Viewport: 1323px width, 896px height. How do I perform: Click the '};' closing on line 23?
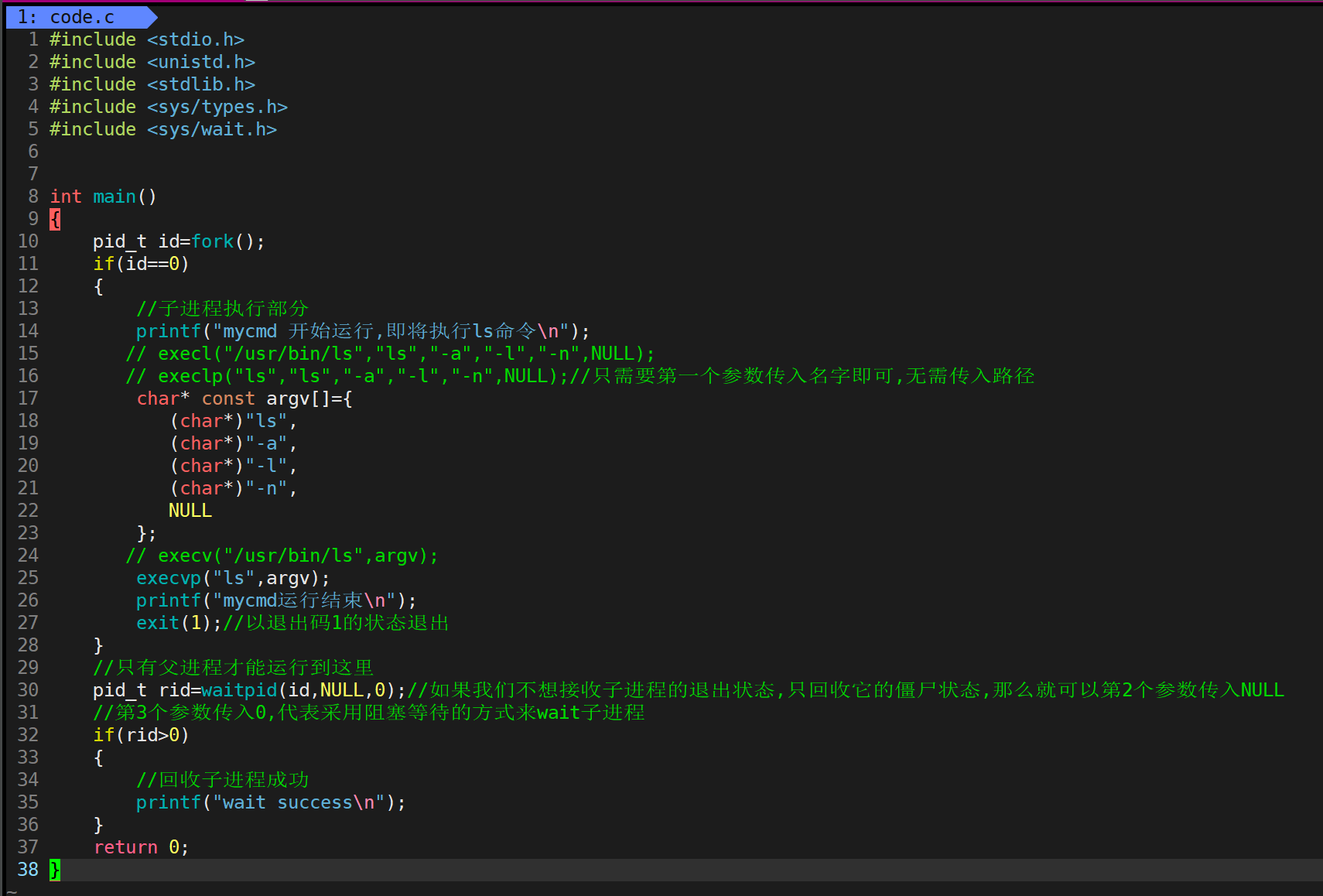(x=147, y=533)
